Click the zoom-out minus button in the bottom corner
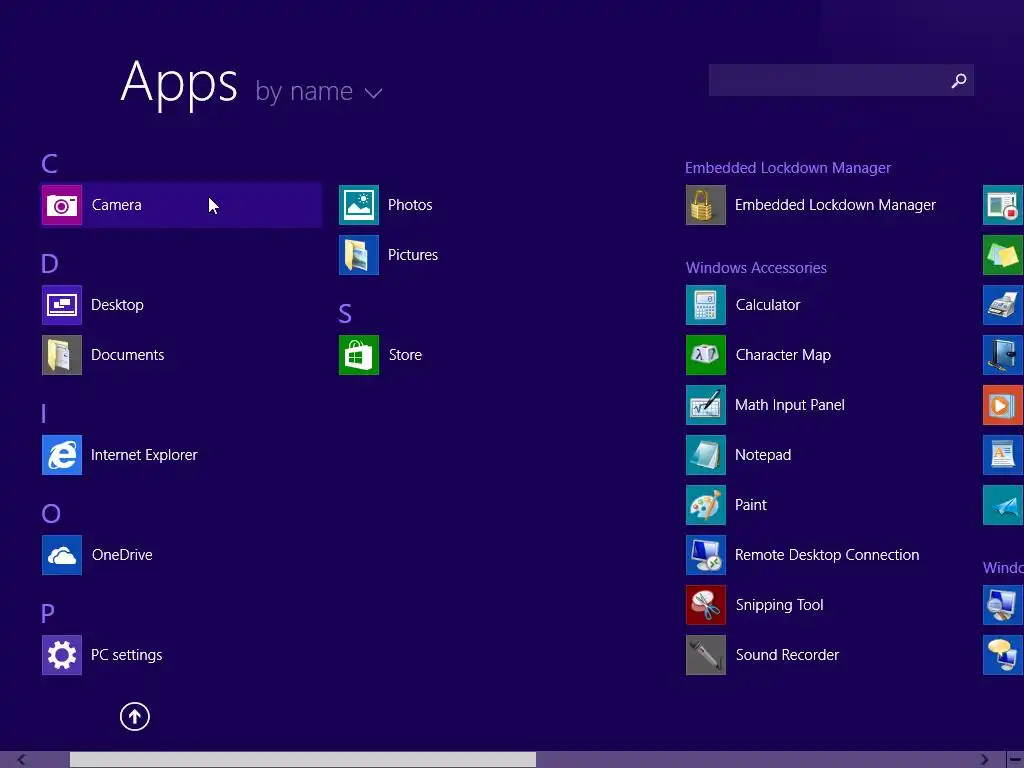 click(x=1015, y=760)
